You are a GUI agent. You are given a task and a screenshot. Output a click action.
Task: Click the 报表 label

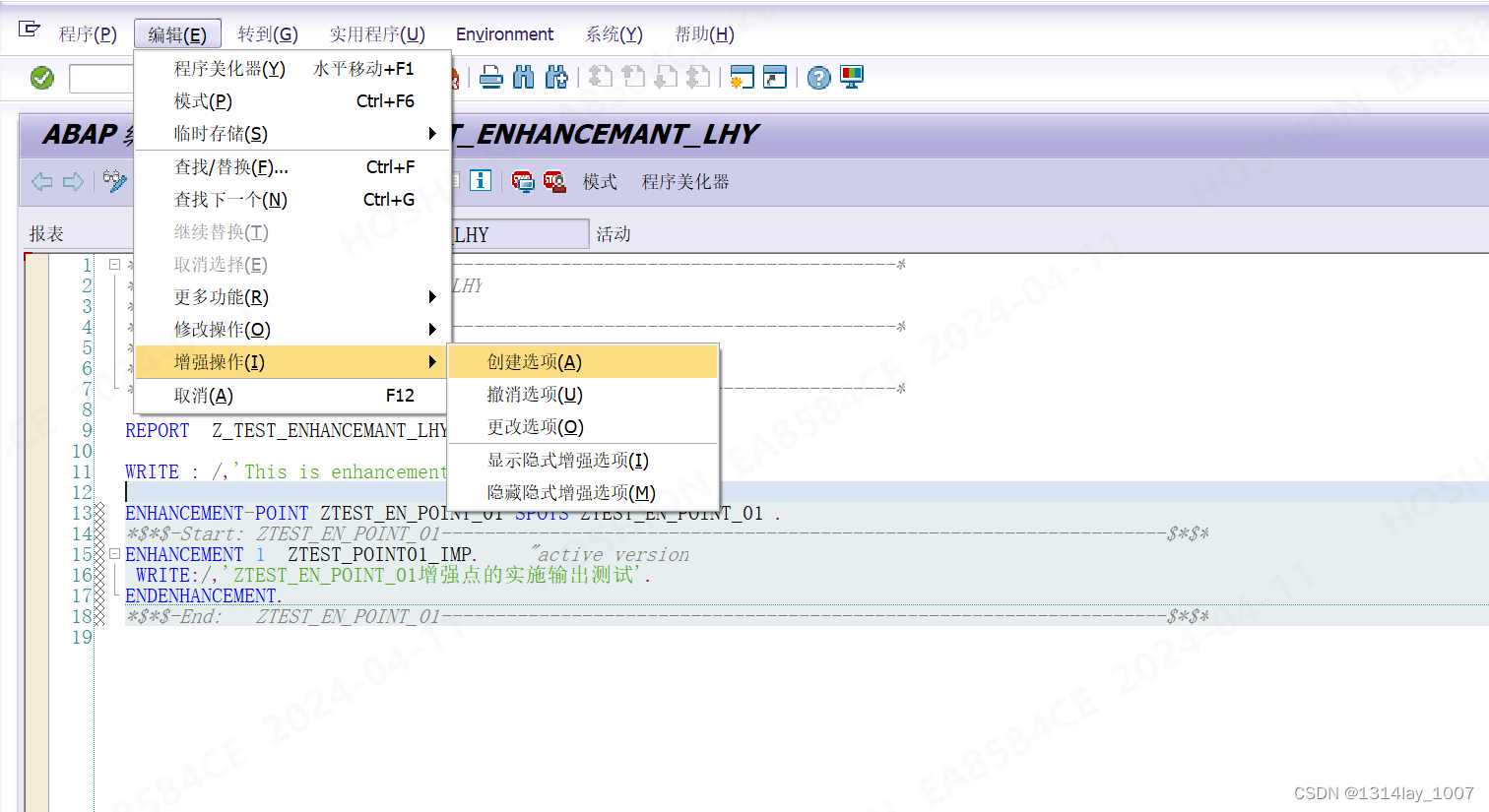(x=46, y=234)
